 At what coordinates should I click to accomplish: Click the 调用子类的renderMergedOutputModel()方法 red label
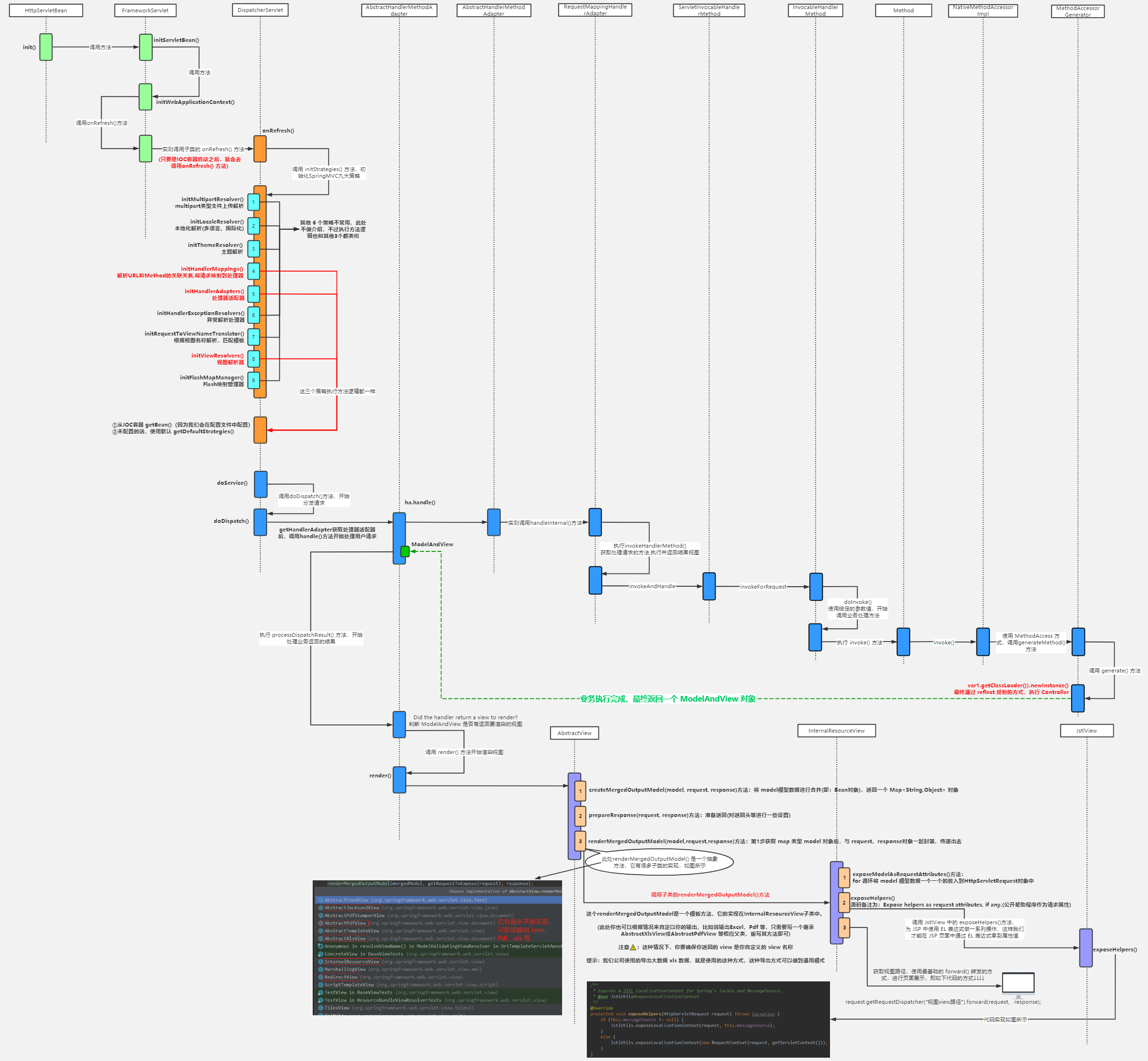click(x=710, y=895)
